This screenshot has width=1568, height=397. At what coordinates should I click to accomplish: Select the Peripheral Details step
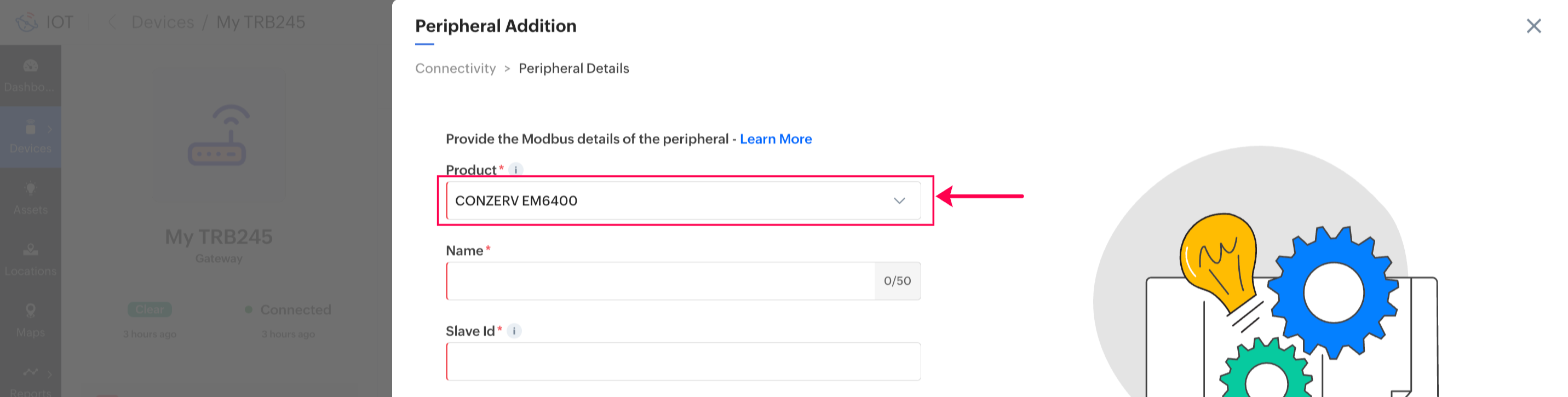tap(573, 69)
